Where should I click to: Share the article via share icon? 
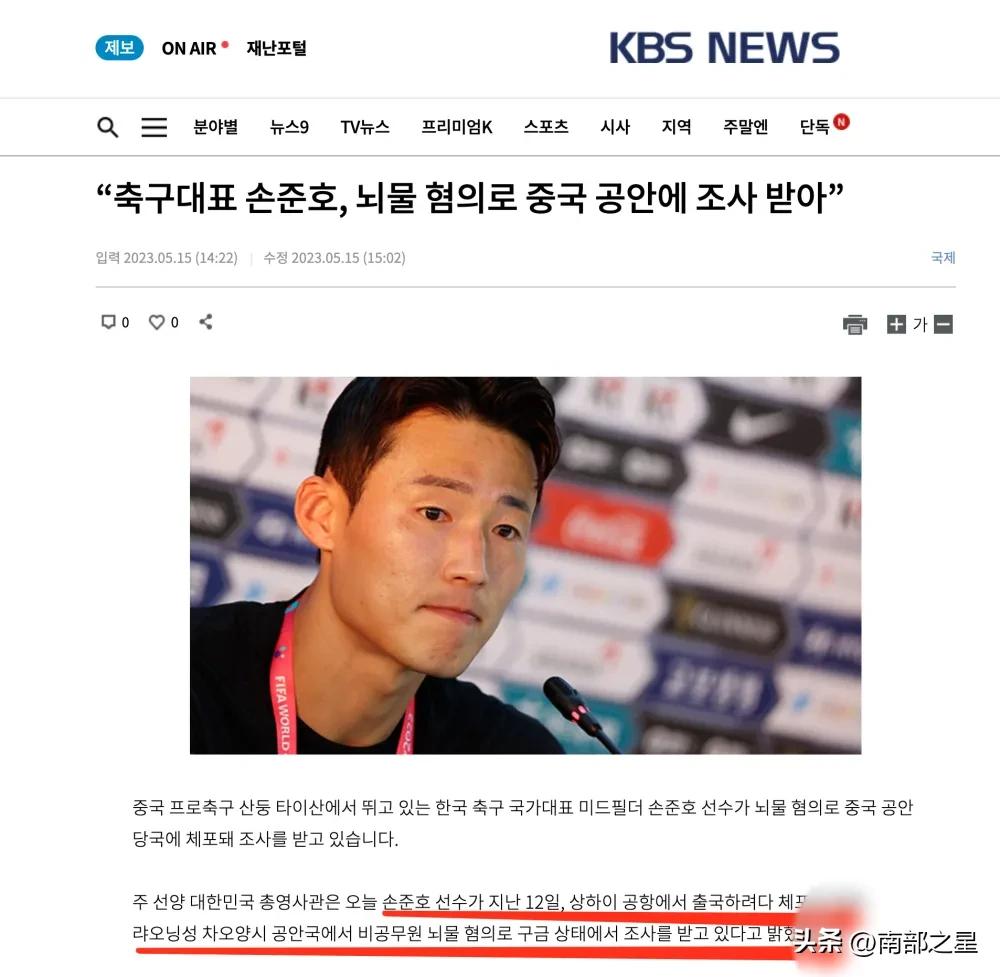tap(205, 322)
